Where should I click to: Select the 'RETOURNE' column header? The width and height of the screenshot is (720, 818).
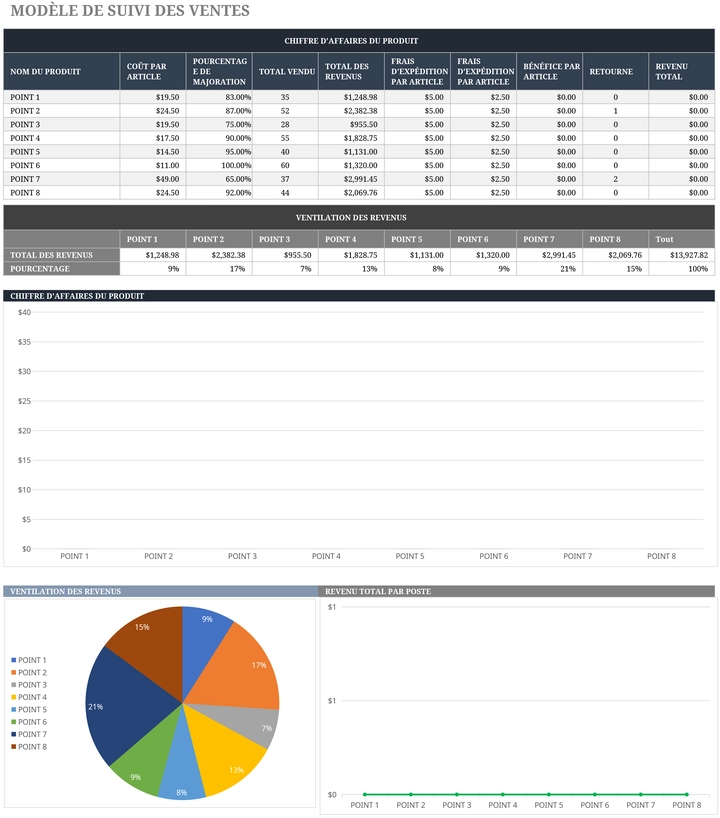[616, 71]
